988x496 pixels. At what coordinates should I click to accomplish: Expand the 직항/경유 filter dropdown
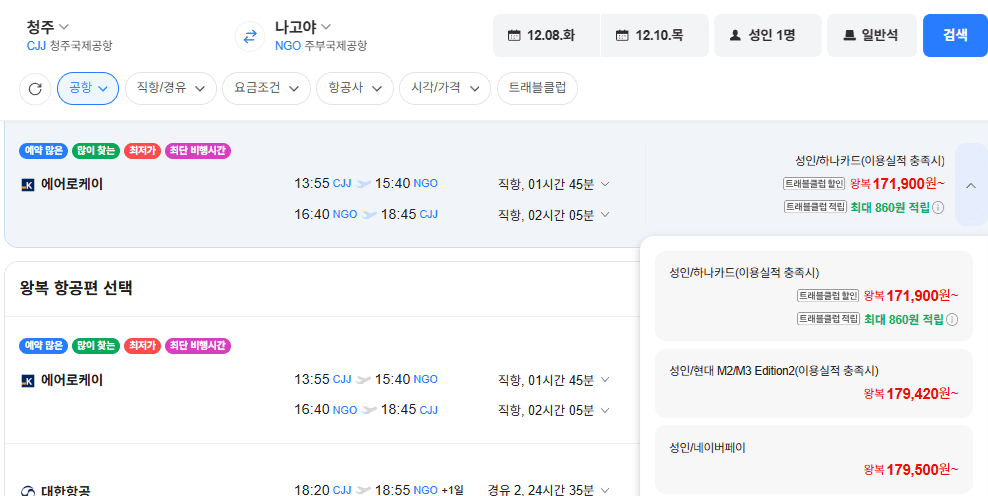pos(171,88)
